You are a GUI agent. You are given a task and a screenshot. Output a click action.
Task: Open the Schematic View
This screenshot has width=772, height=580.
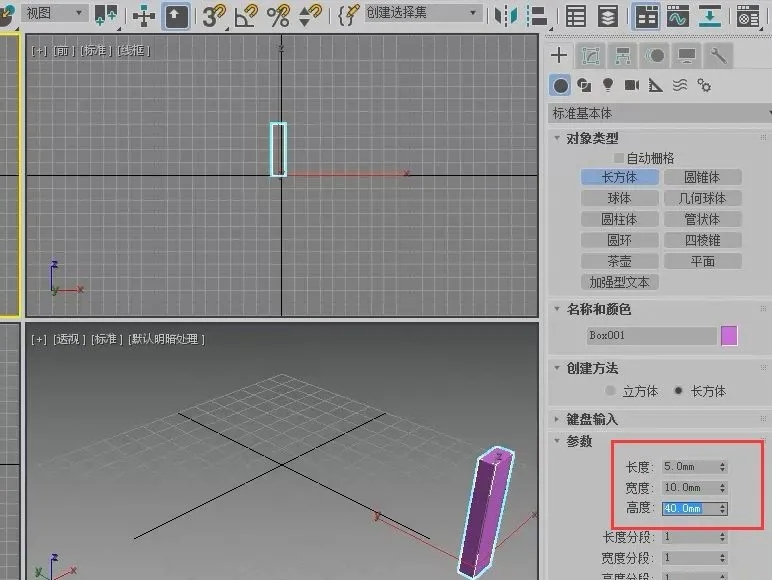click(709, 16)
